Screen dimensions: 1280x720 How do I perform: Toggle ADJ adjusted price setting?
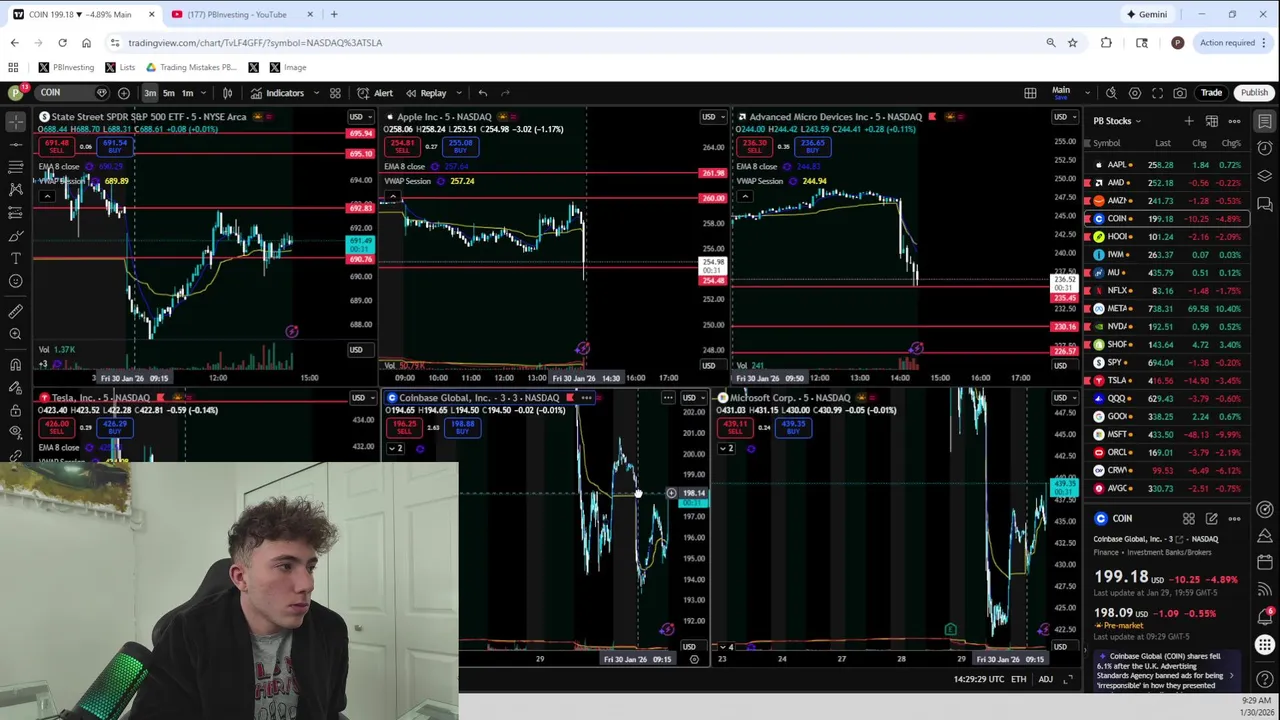1045,679
